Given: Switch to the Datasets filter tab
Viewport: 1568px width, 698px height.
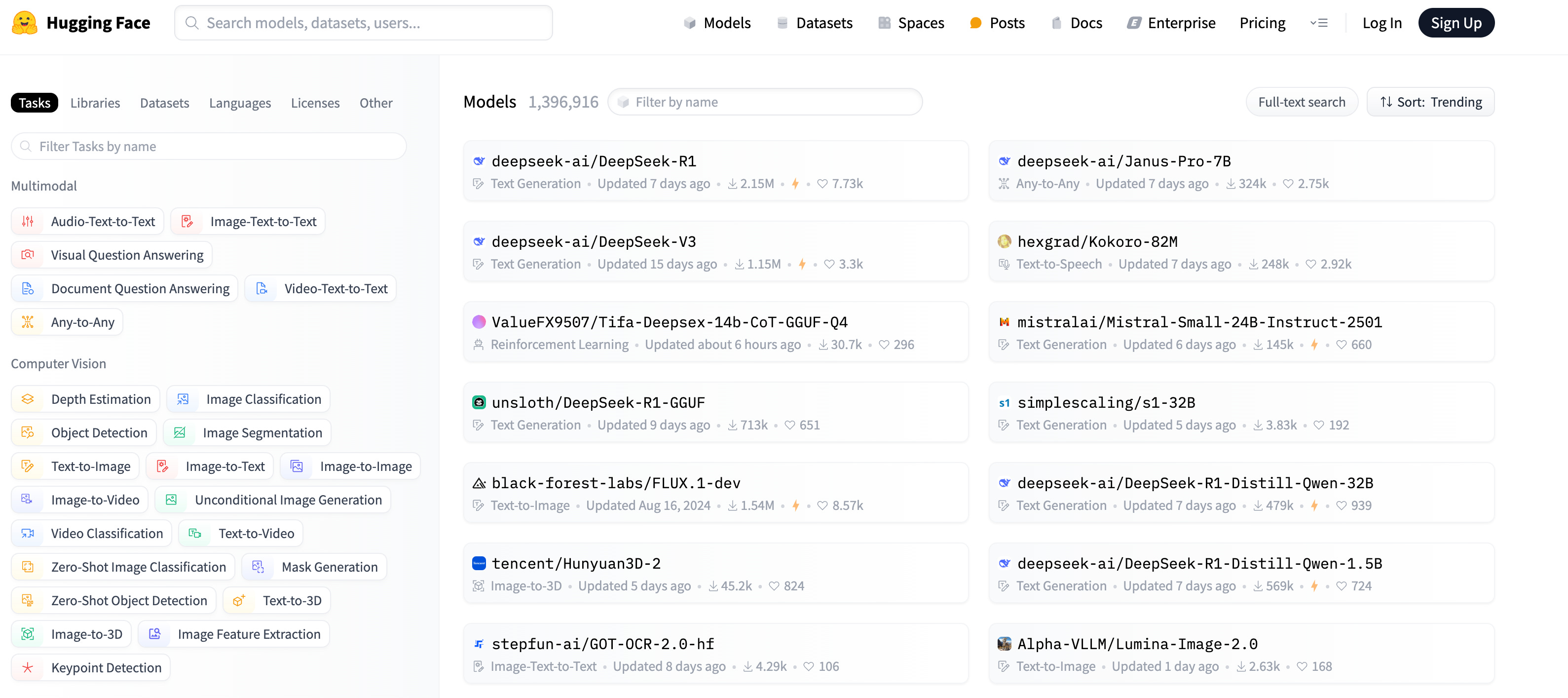Looking at the screenshot, I should (x=164, y=103).
